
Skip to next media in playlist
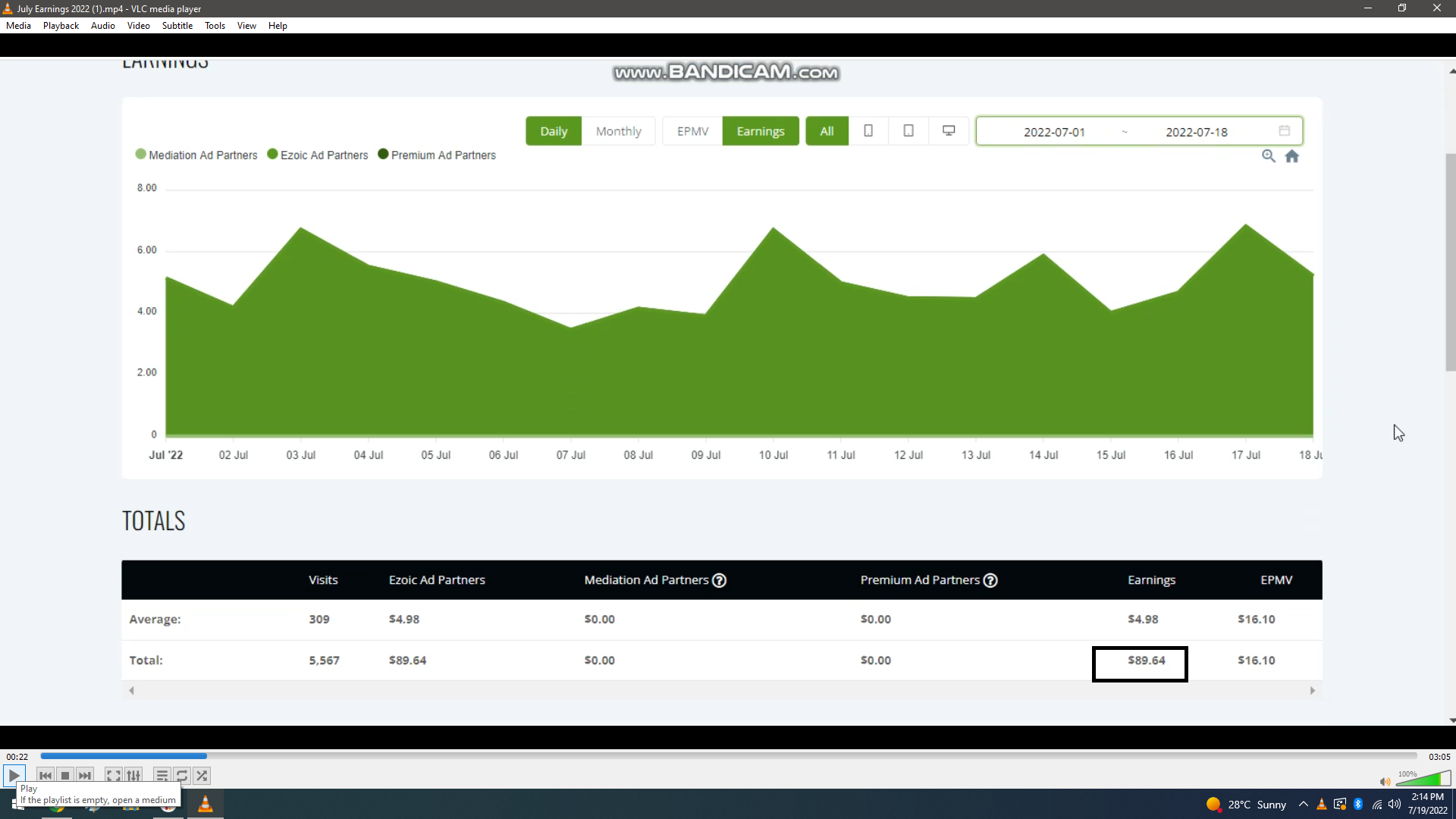pyautogui.click(x=85, y=776)
